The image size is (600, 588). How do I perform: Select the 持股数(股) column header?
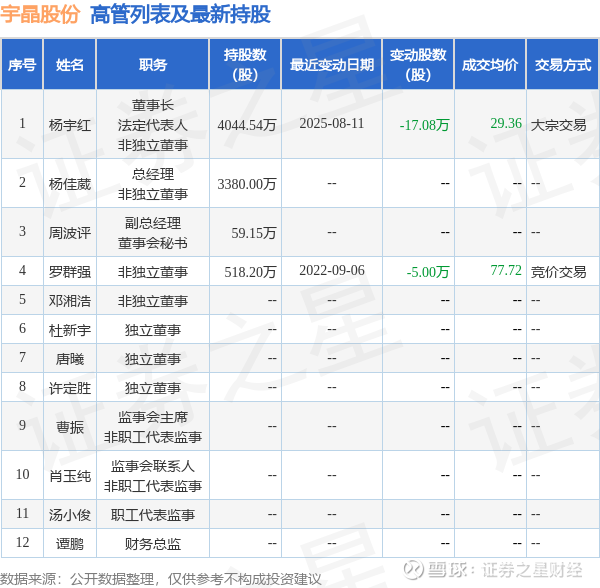[245, 65]
